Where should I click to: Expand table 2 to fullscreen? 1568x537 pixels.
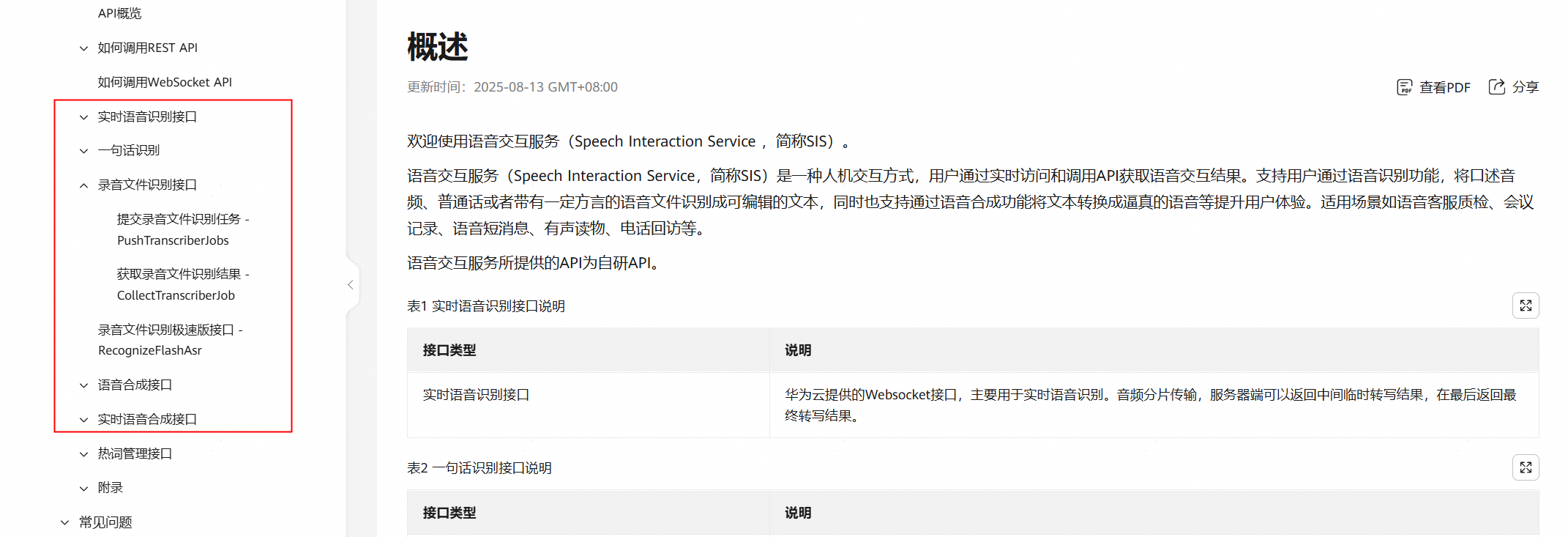pyautogui.click(x=1526, y=467)
